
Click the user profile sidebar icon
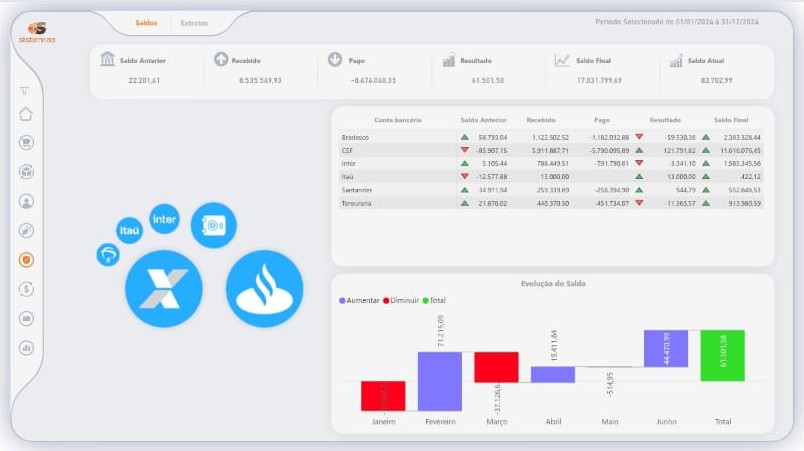(x=26, y=201)
